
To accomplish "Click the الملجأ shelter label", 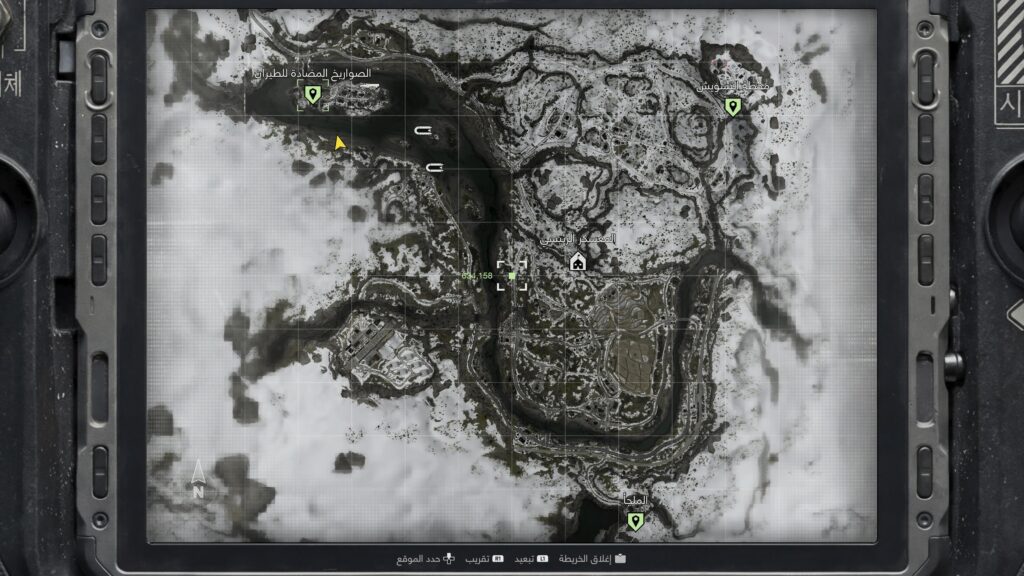I will click(x=635, y=500).
